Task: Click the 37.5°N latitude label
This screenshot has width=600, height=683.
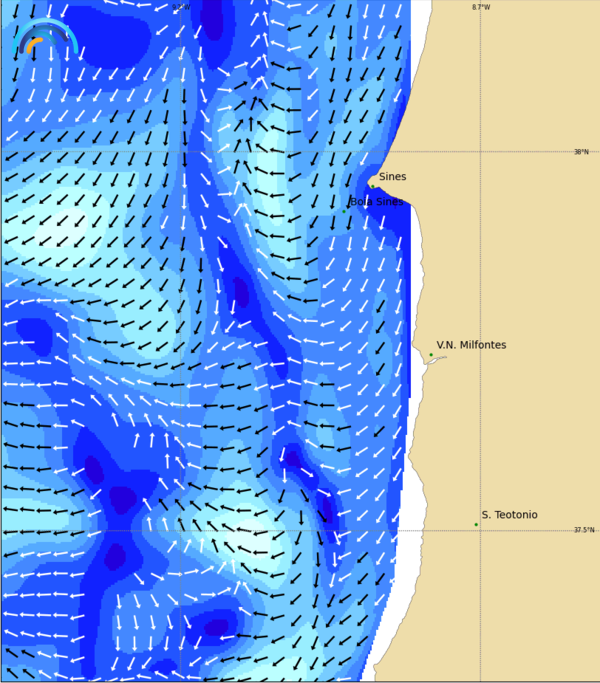Action: tap(584, 530)
